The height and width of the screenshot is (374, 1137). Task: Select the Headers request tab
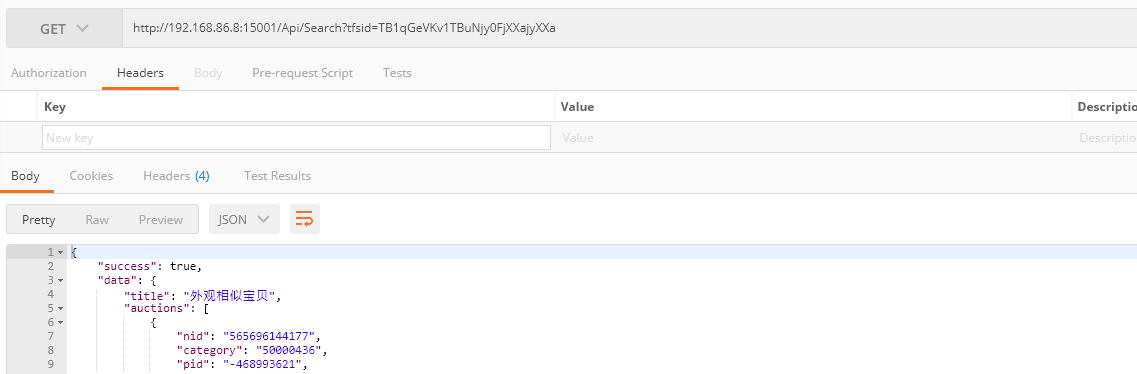click(141, 72)
